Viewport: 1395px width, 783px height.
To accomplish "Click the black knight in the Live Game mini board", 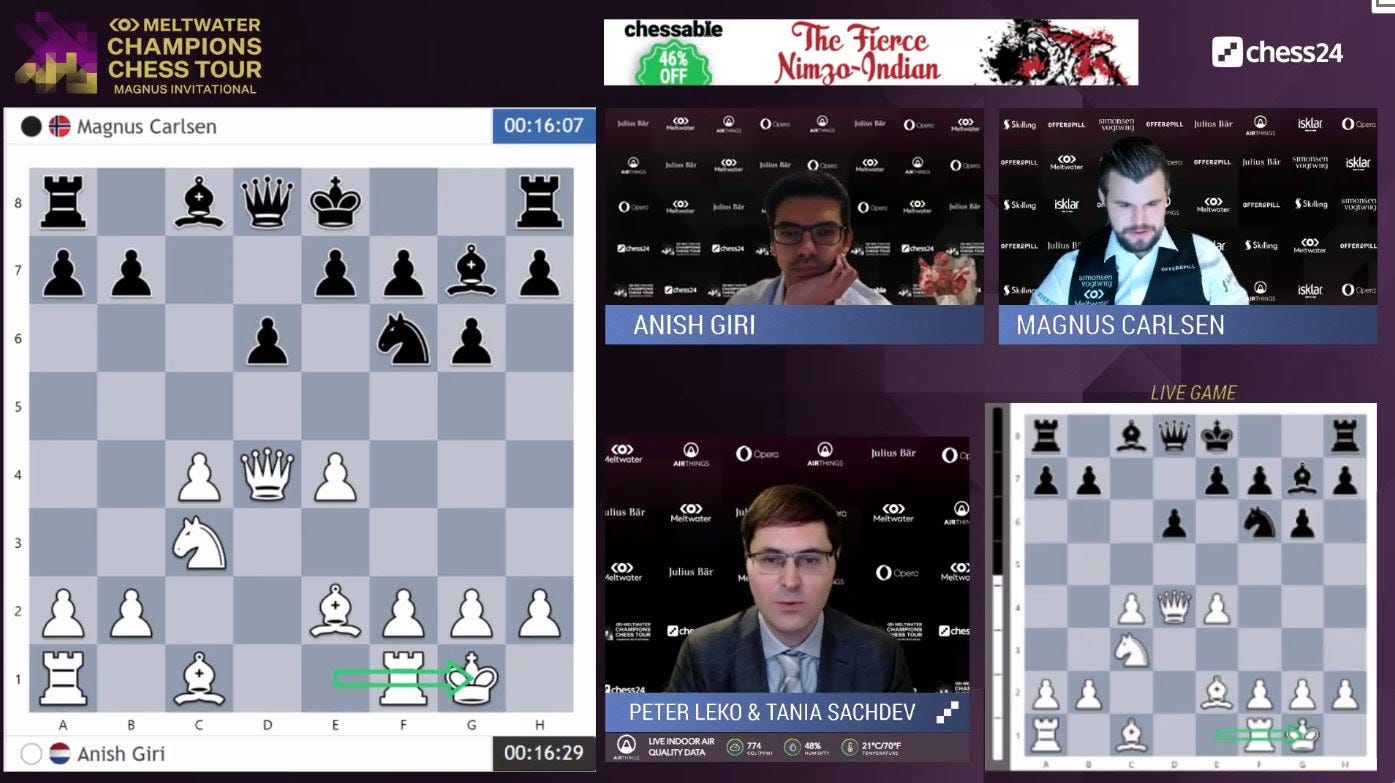I will 1259,521.
